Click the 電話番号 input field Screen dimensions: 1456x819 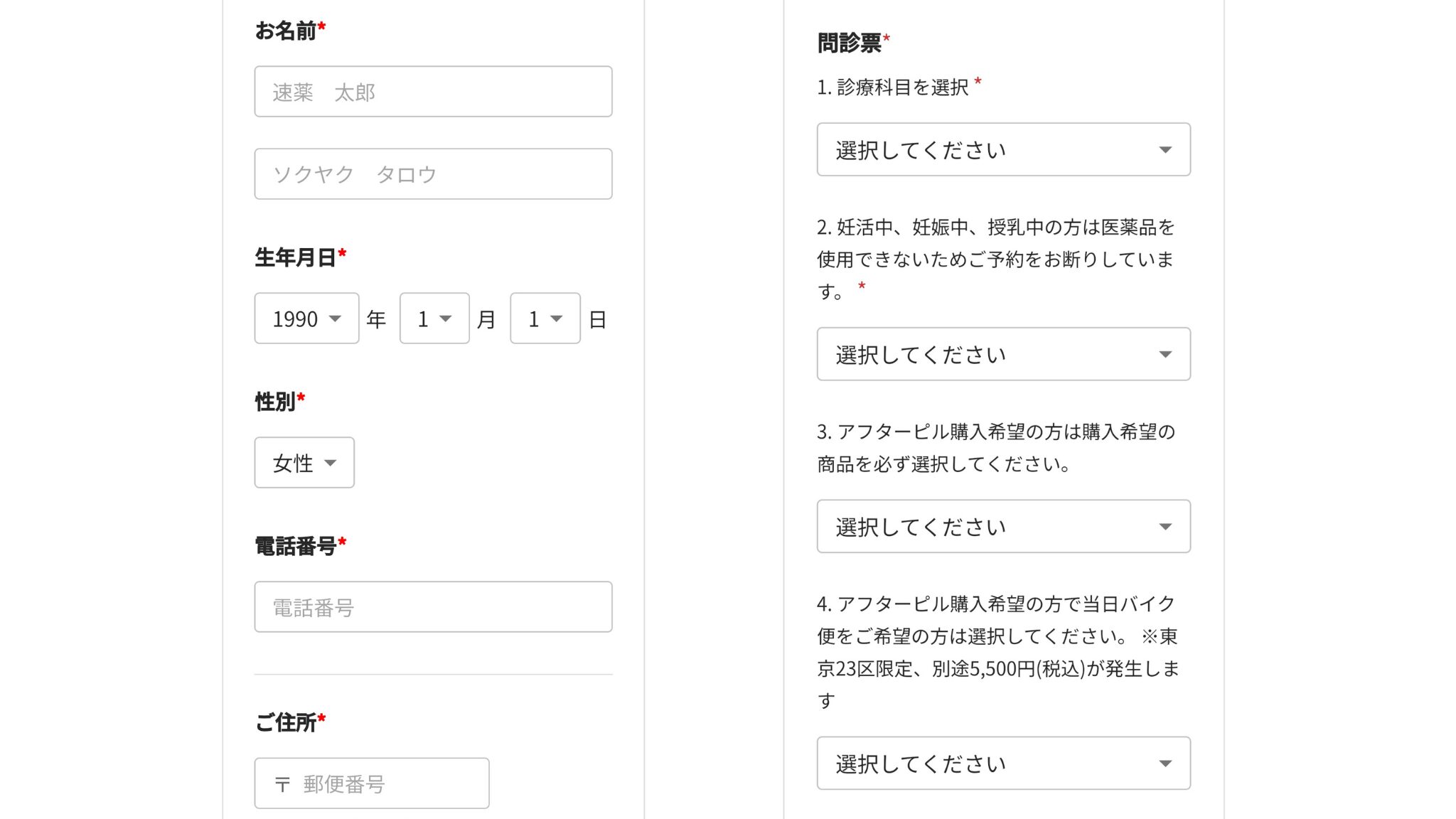(433, 607)
